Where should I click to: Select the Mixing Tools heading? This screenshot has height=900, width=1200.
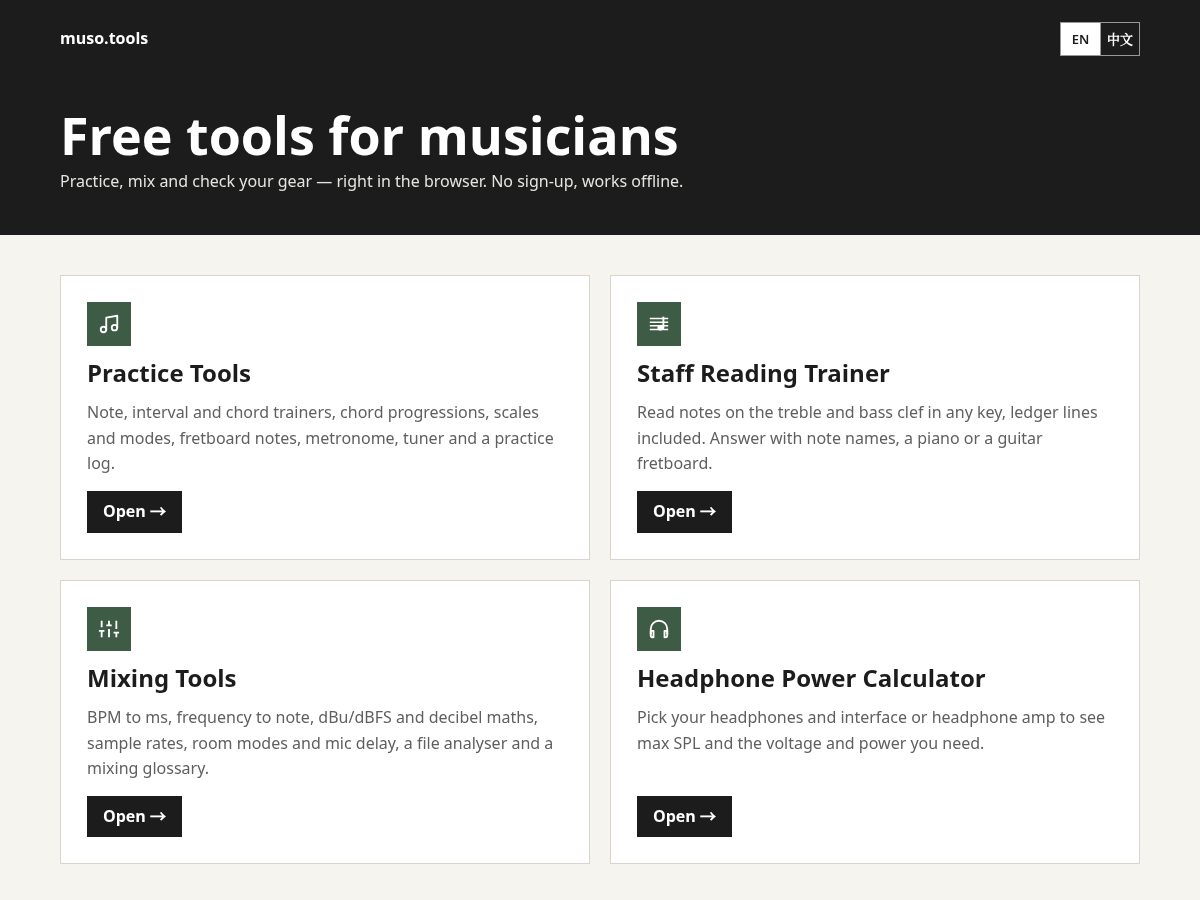coord(162,678)
